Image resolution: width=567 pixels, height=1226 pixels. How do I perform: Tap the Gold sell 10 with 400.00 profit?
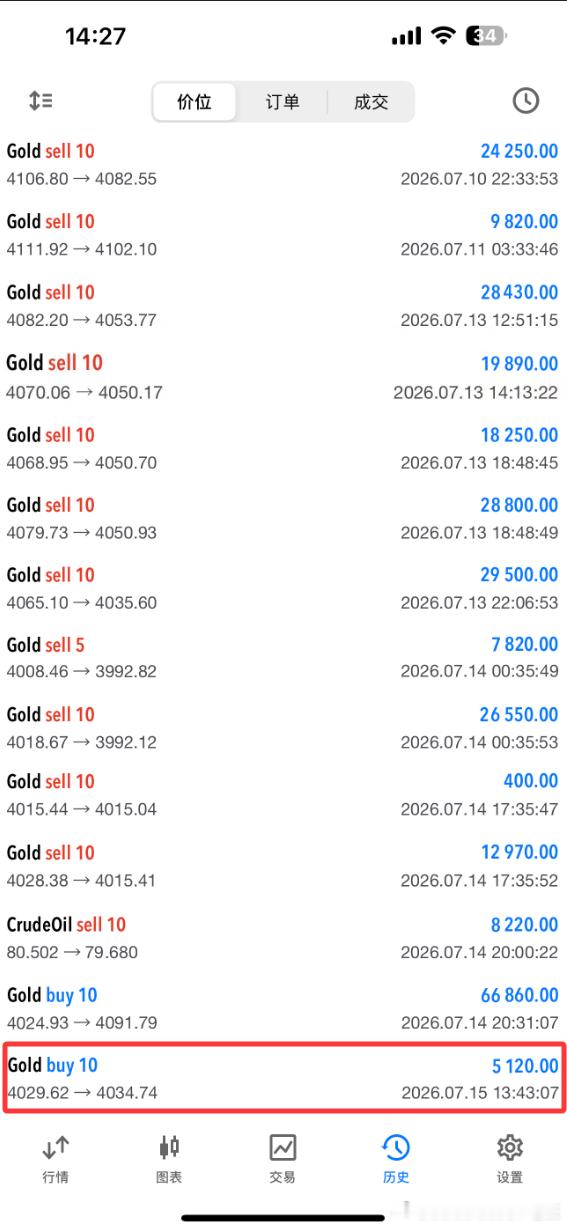pyautogui.click(x=283, y=794)
